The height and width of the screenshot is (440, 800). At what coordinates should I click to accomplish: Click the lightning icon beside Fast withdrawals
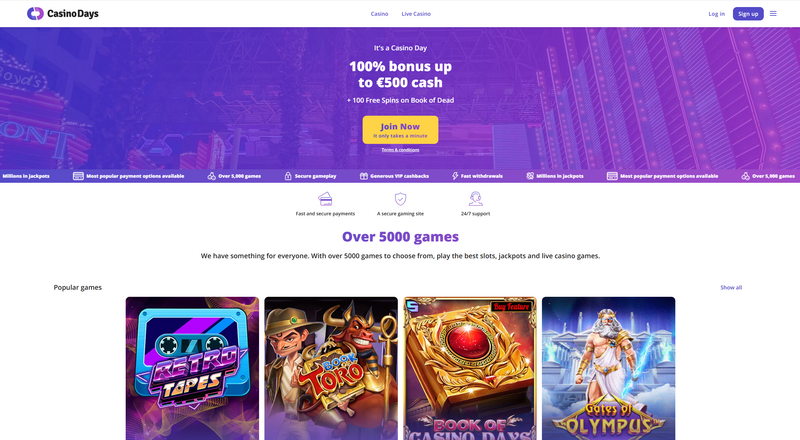coord(455,176)
